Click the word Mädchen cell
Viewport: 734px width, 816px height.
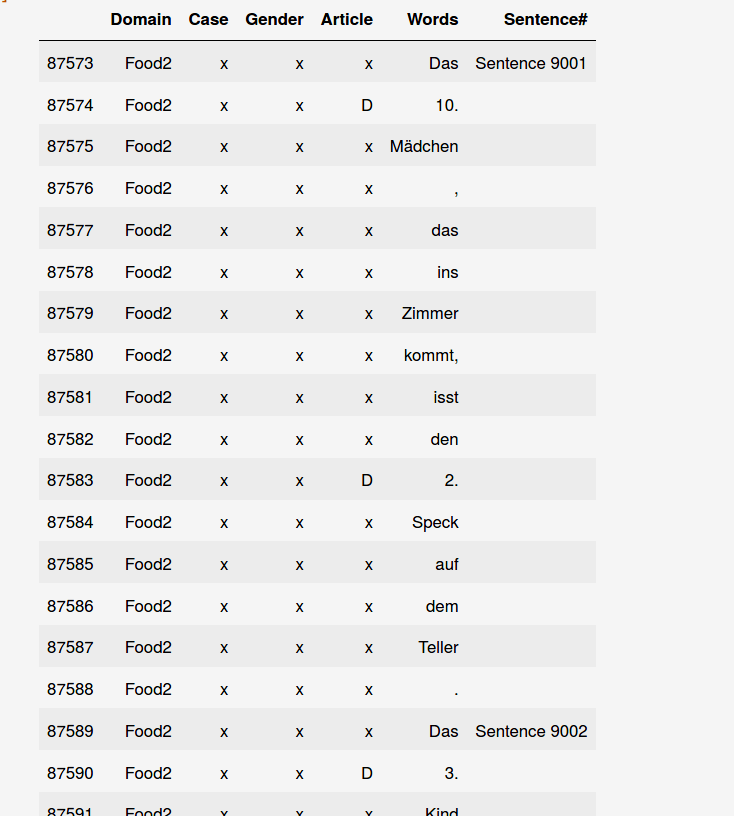click(x=424, y=147)
